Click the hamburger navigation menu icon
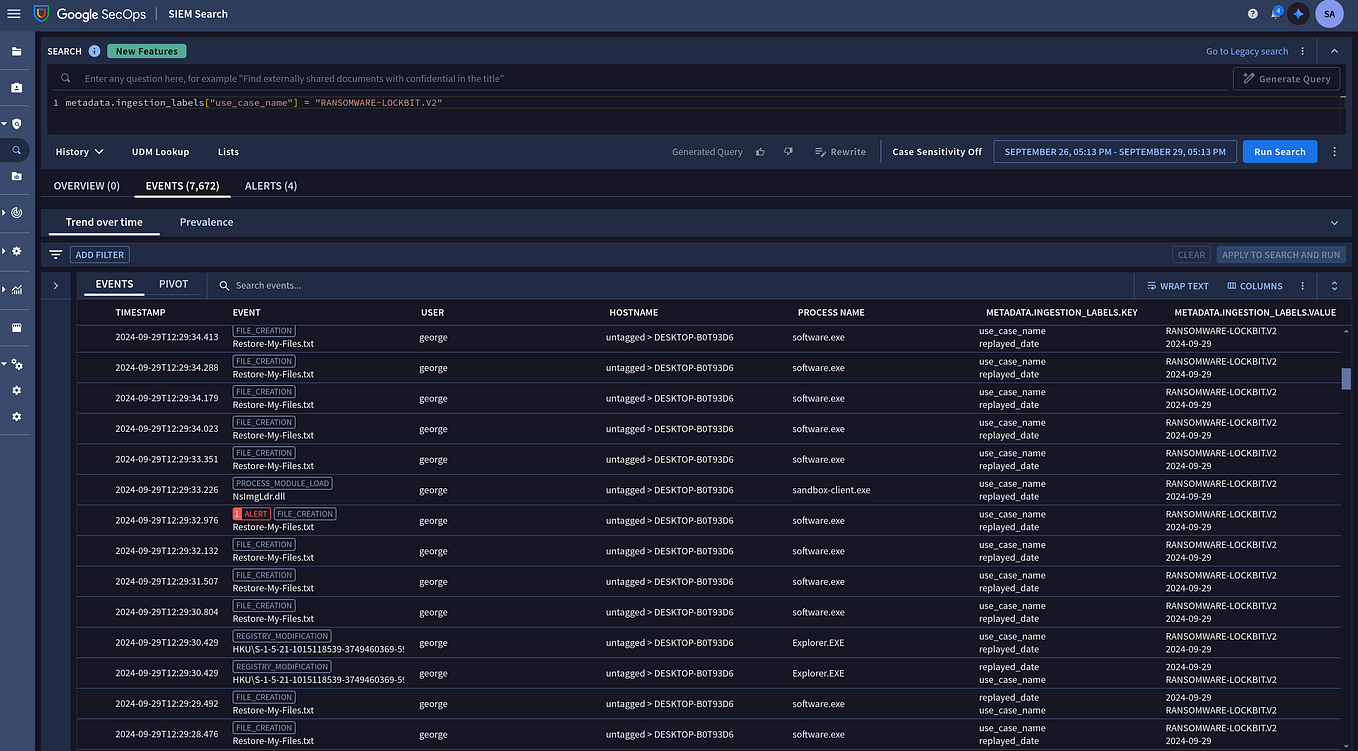 14,13
